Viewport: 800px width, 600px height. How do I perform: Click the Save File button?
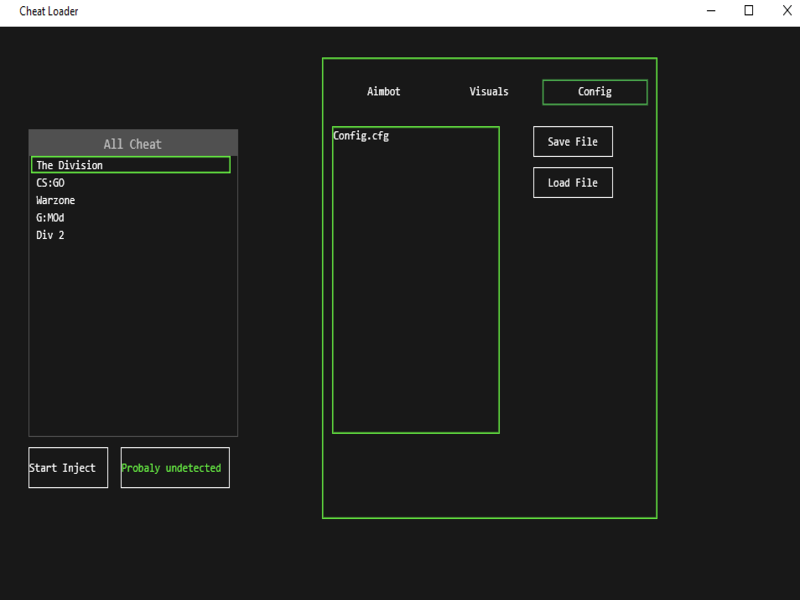click(x=573, y=141)
